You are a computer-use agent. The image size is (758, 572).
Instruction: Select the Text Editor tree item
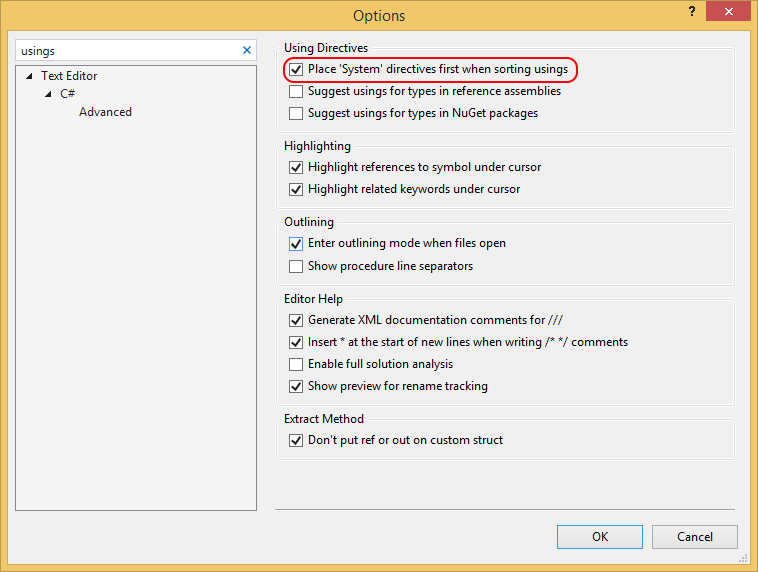(x=69, y=76)
